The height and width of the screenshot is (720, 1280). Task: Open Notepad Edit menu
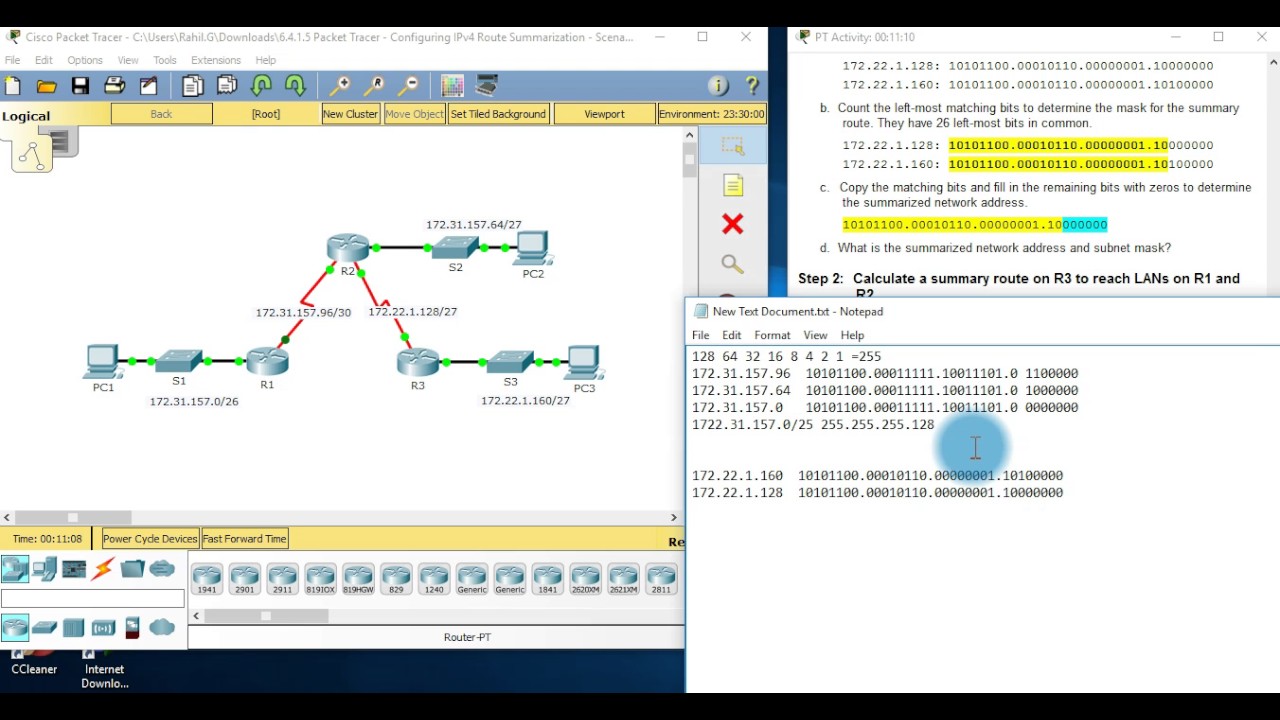pyautogui.click(x=732, y=335)
